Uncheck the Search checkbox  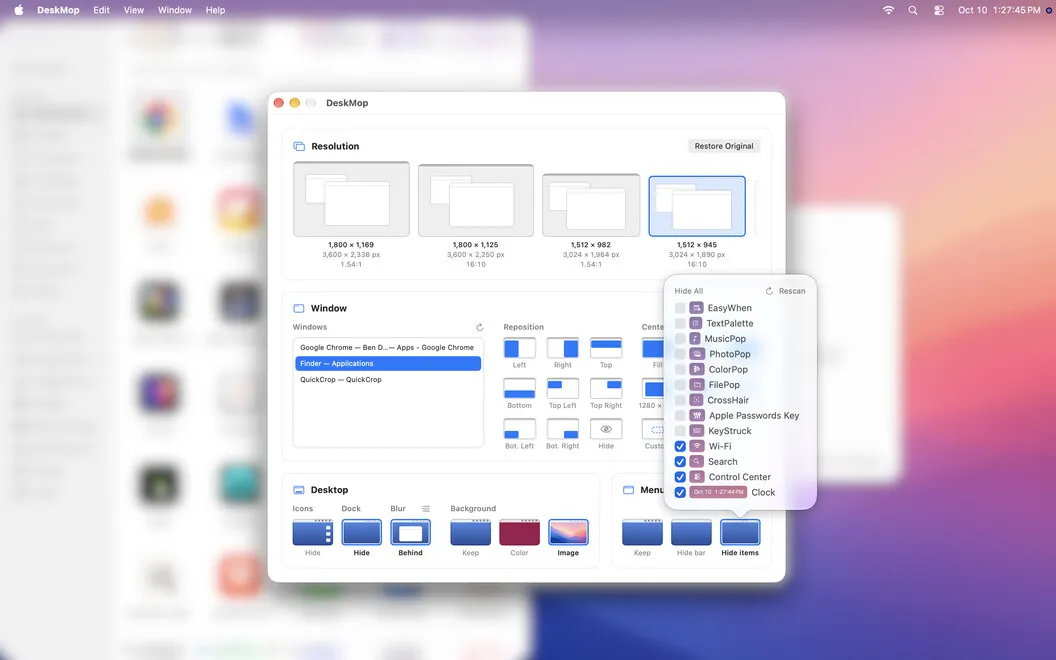point(680,462)
